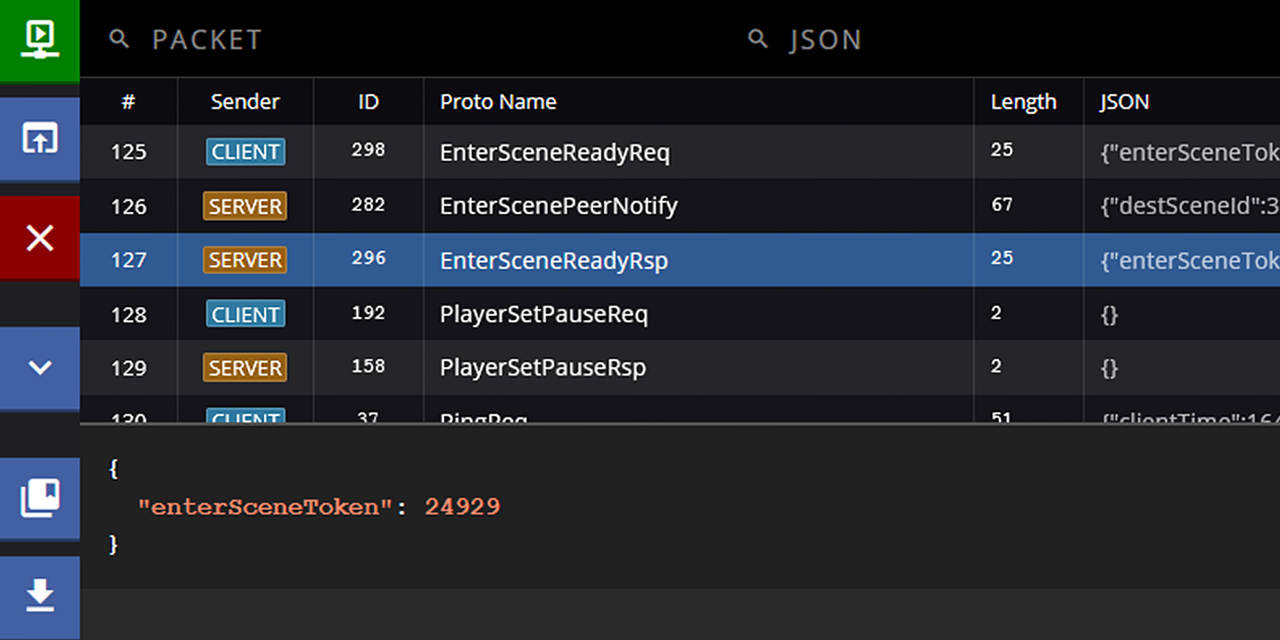Click the PACKET search magnifier icon
Screen dimensions: 1280x640
click(x=120, y=39)
